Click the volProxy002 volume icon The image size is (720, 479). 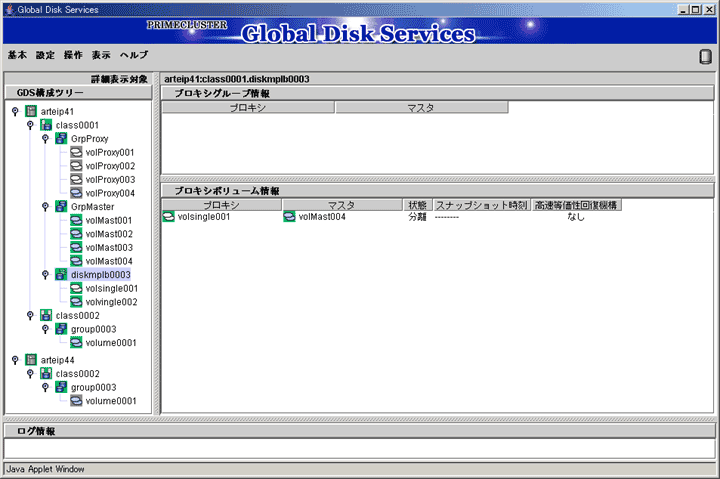[76, 166]
